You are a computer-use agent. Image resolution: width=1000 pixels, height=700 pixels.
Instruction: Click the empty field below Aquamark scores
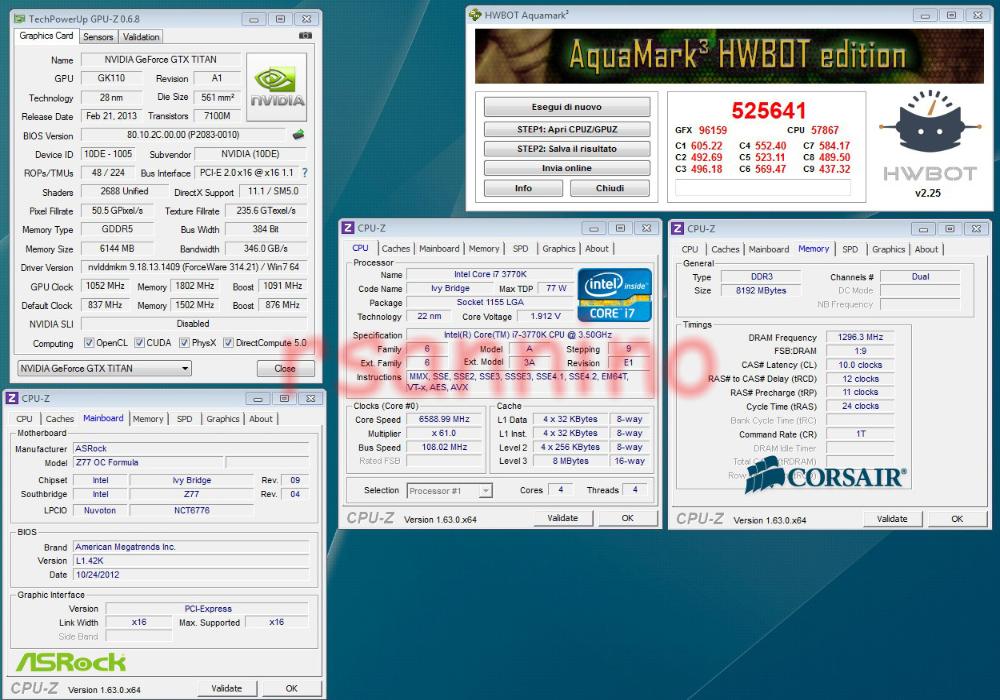(763, 187)
